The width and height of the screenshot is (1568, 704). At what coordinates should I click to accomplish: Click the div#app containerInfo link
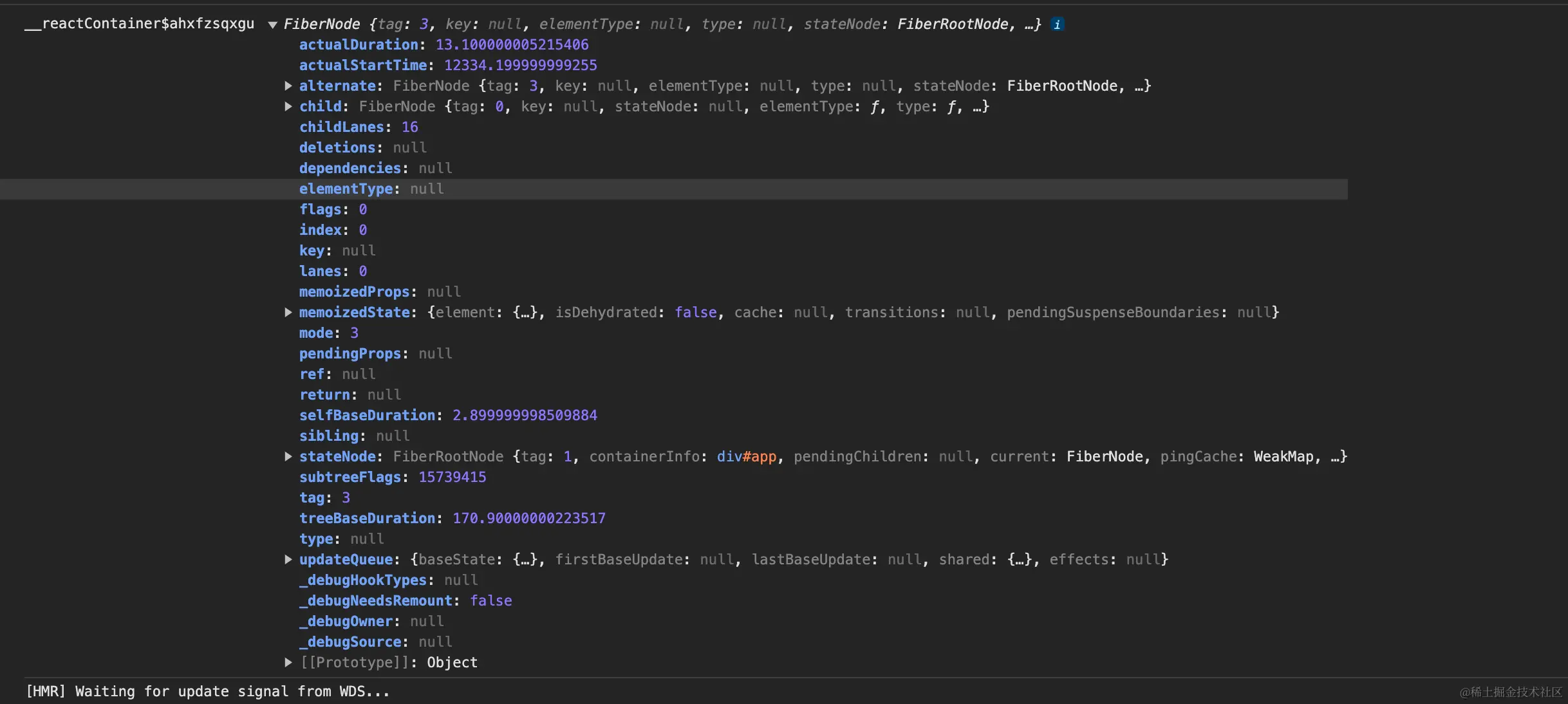coord(746,456)
